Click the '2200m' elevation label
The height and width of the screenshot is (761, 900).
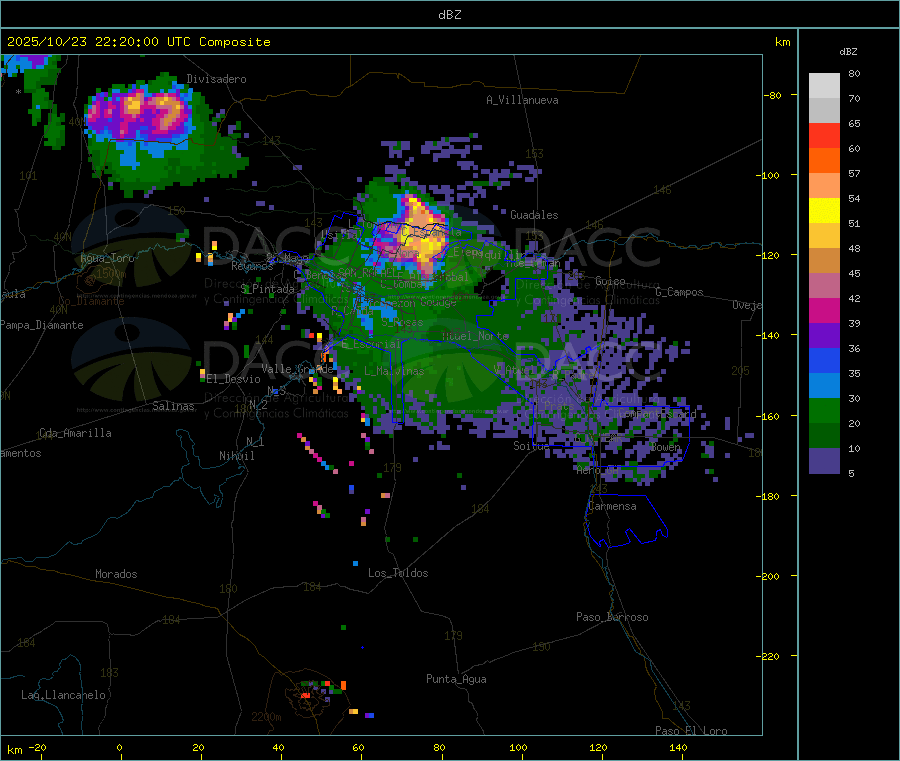click(266, 717)
